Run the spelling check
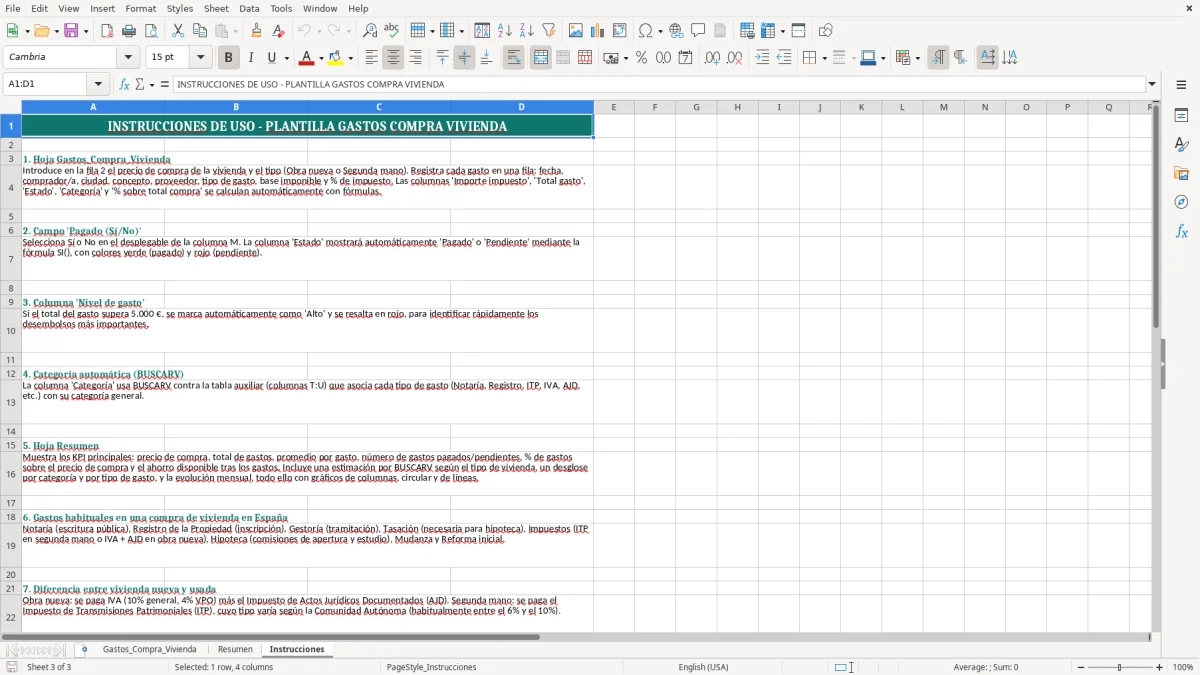1200x675 pixels. (x=392, y=31)
